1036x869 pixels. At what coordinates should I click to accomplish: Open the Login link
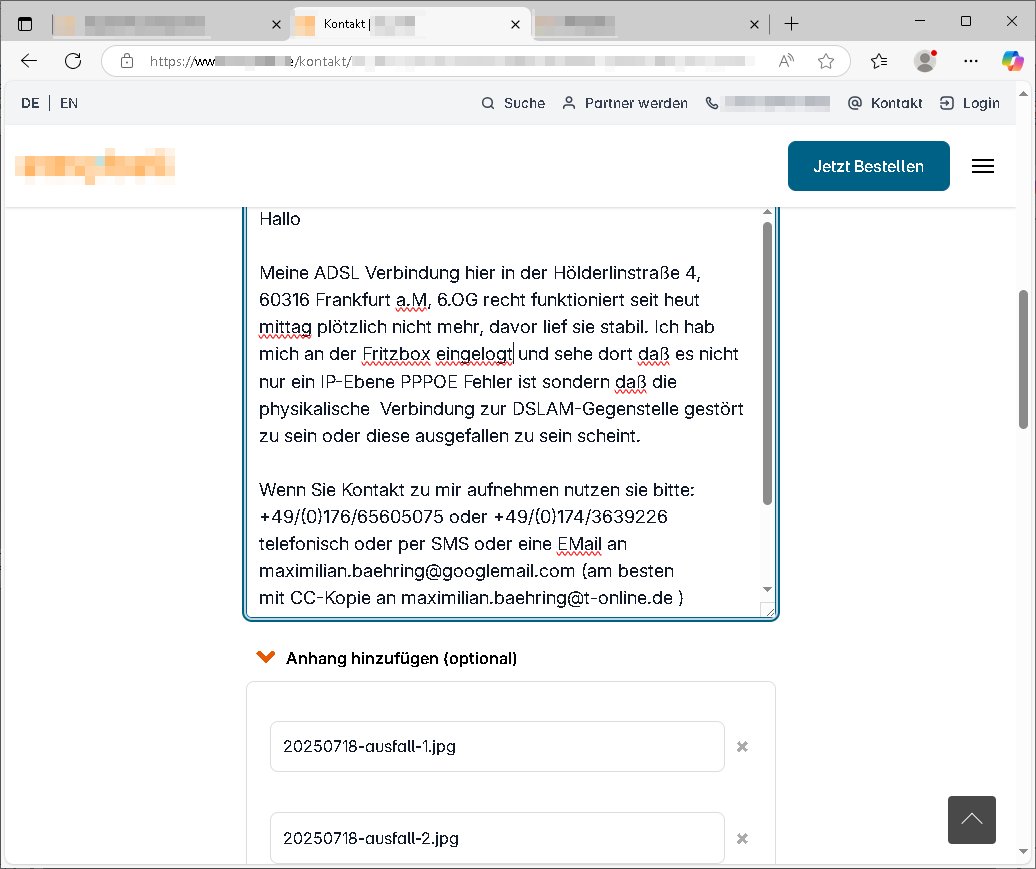[970, 103]
